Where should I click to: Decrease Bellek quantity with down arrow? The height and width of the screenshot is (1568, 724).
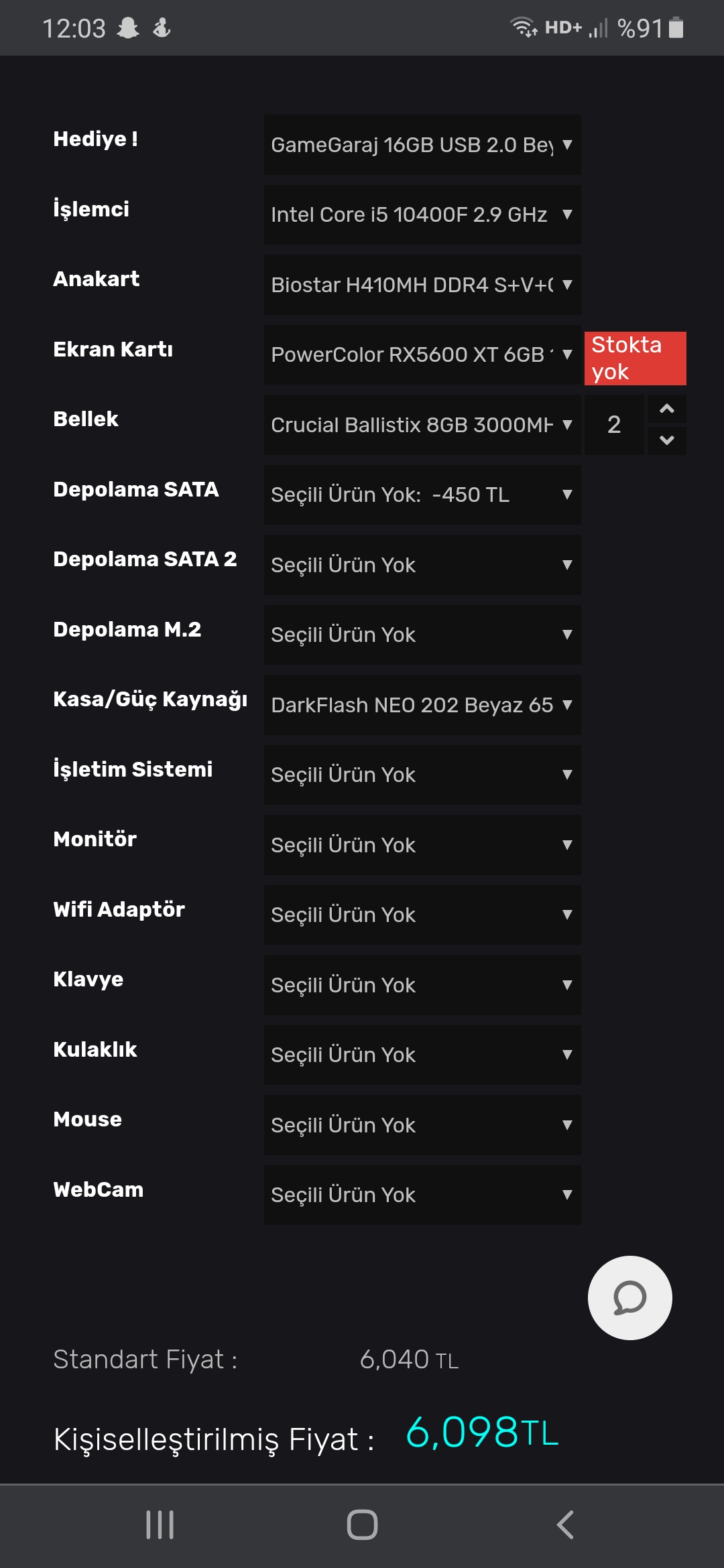666,440
